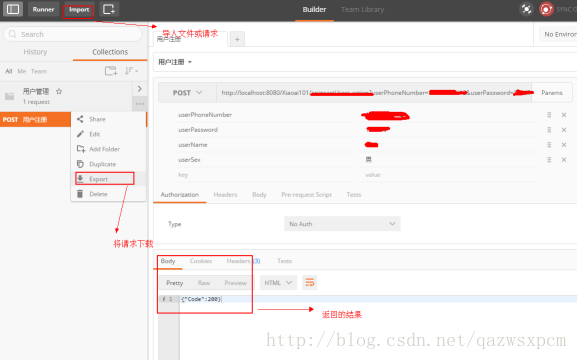Open the request Authorization tab
Image resolution: width=577 pixels, height=360 pixels.
(x=180, y=194)
